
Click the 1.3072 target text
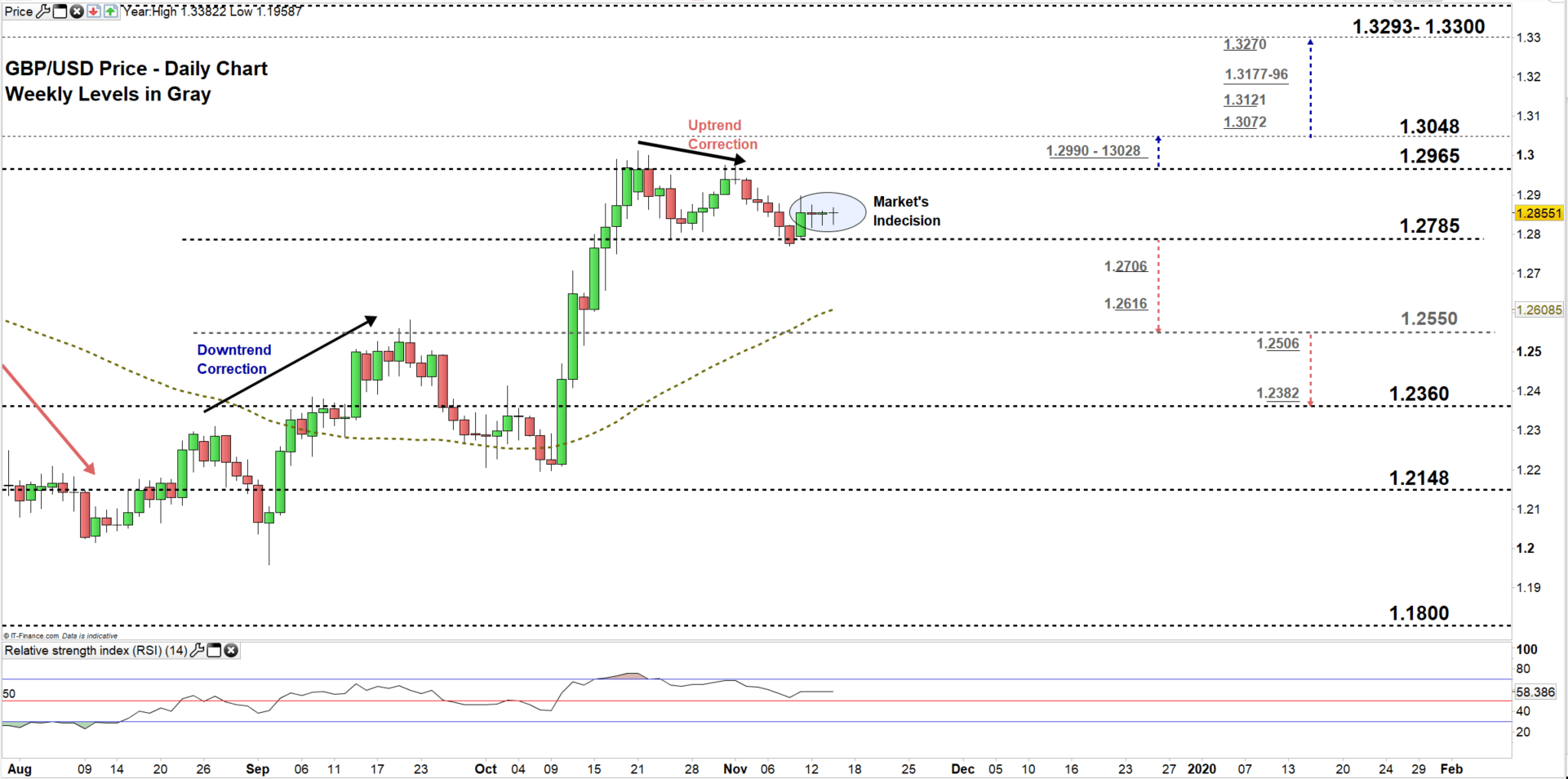point(1245,122)
